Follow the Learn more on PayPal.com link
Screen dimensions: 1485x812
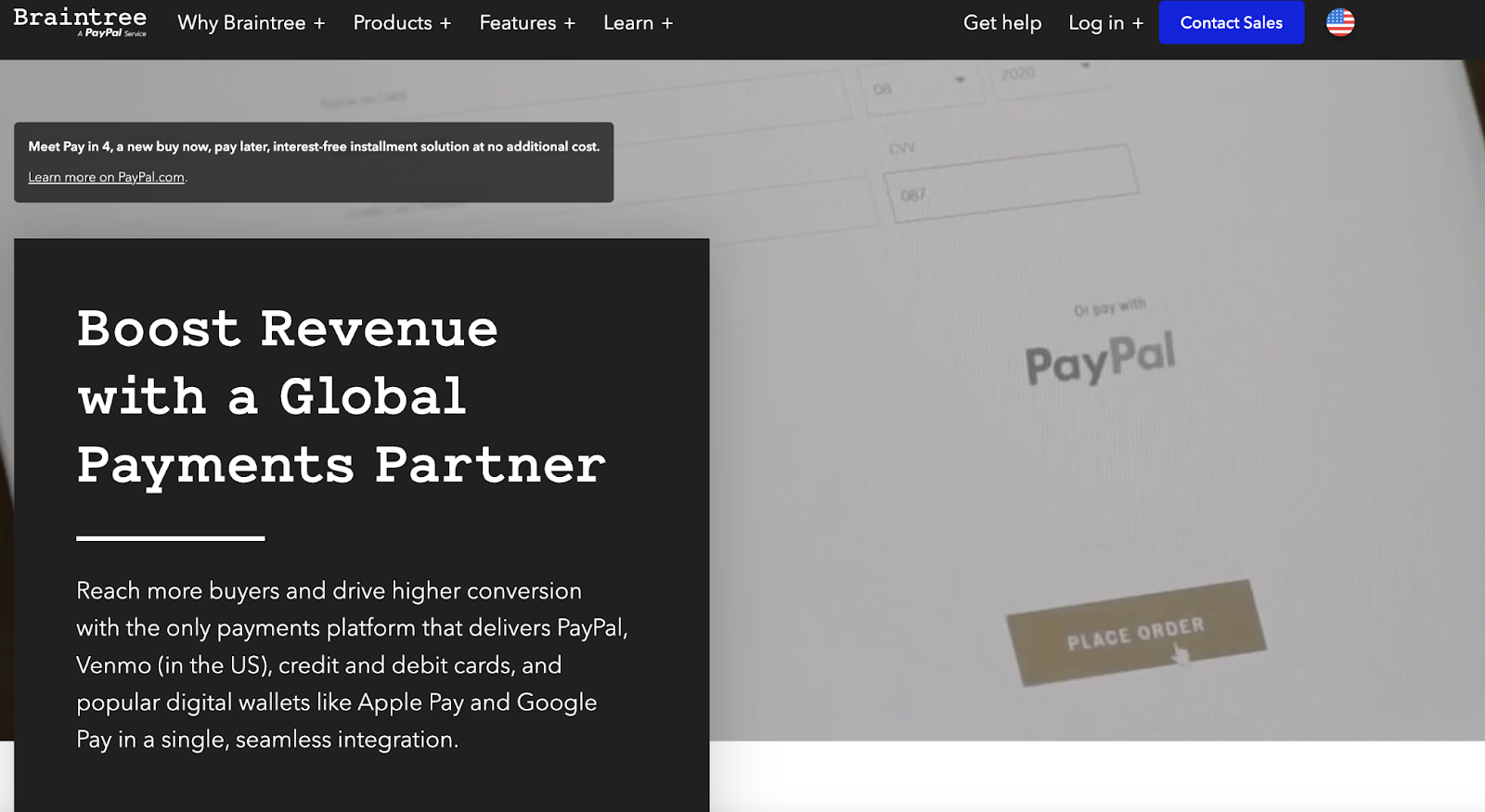[x=106, y=177]
